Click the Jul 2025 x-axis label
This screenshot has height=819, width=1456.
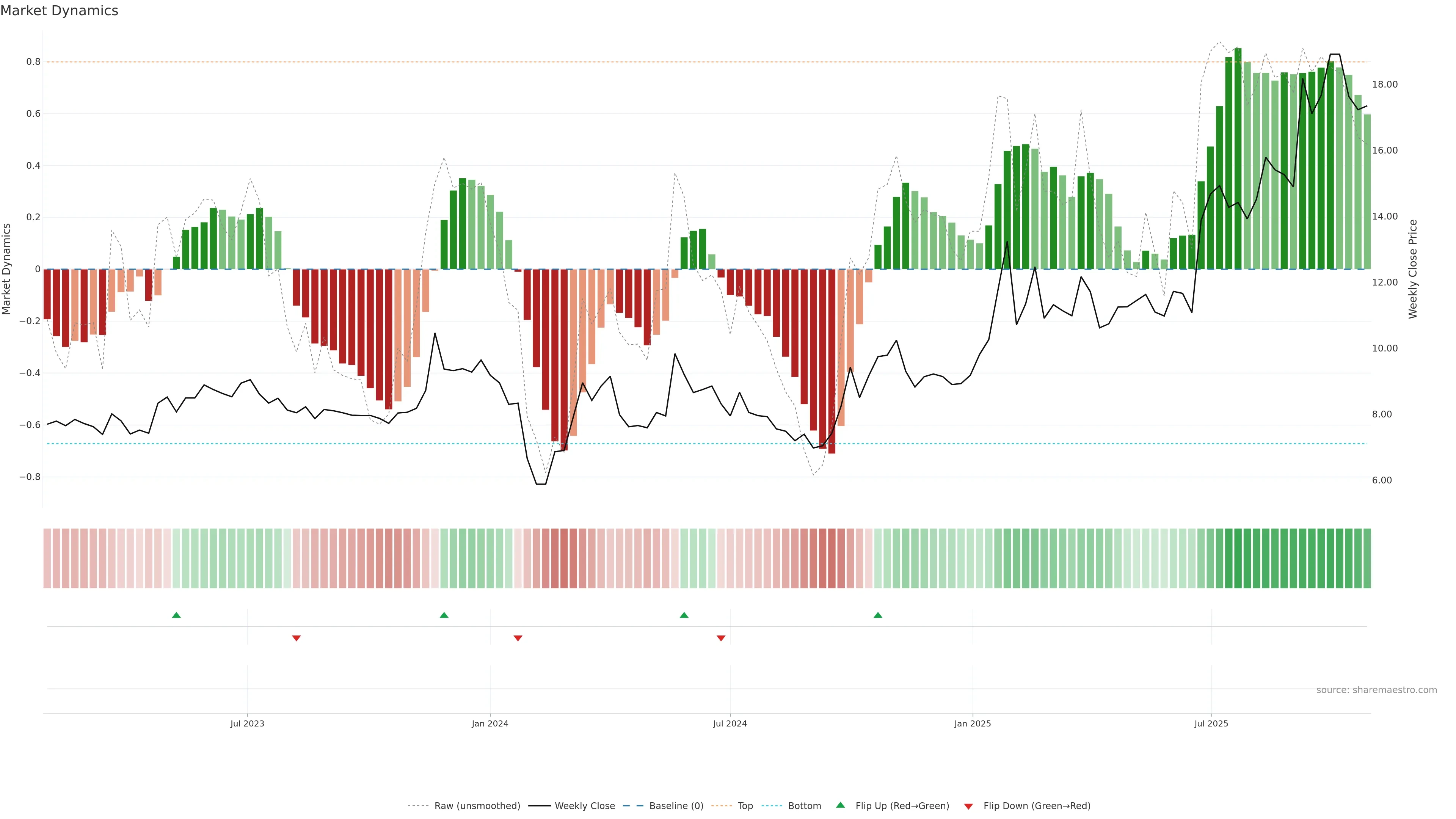click(1211, 723)
